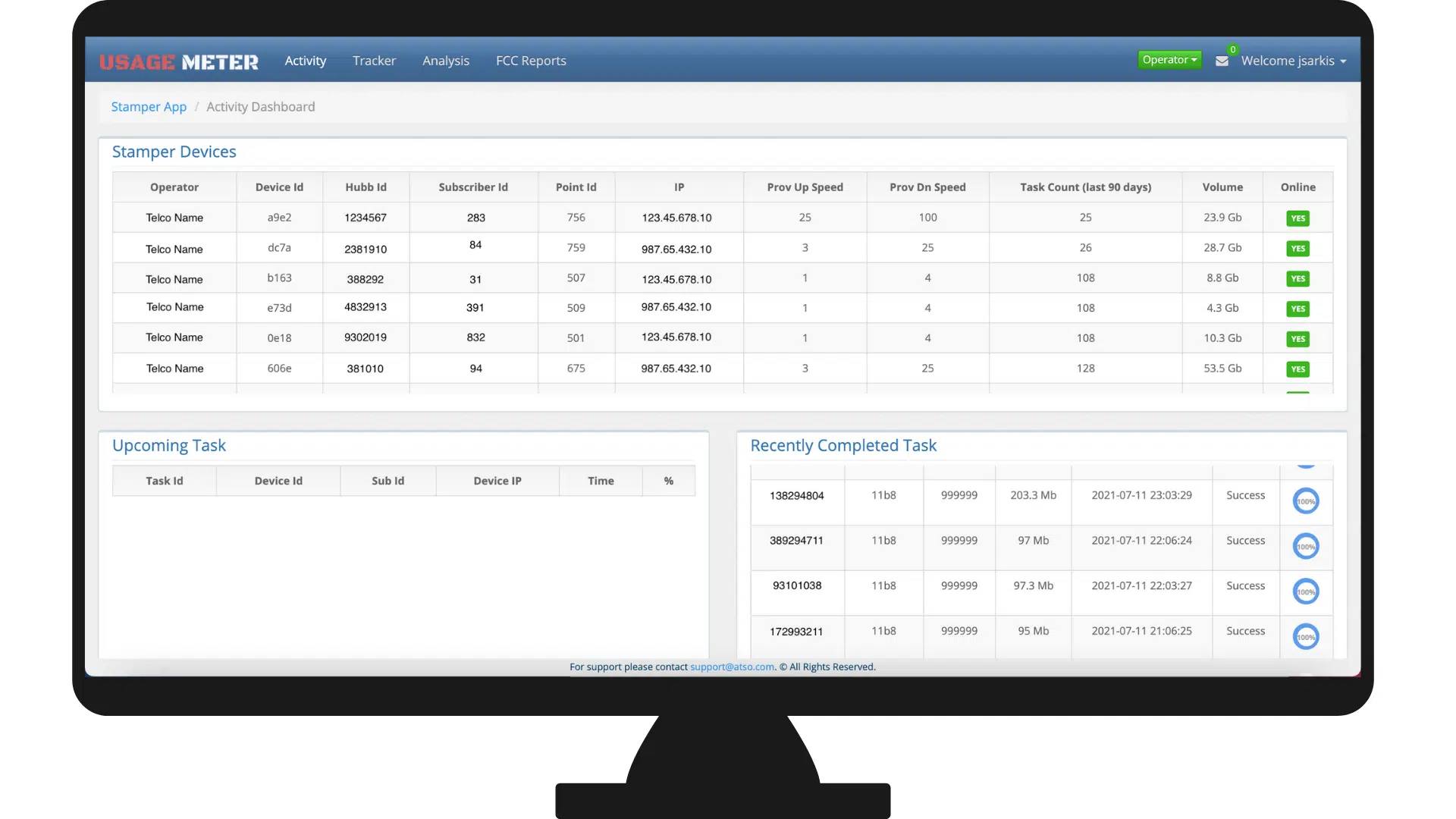Click the Stamper Devices heading
Image resolution: width=1456 pixels, height=819 pixels.
tap(174, 152)
